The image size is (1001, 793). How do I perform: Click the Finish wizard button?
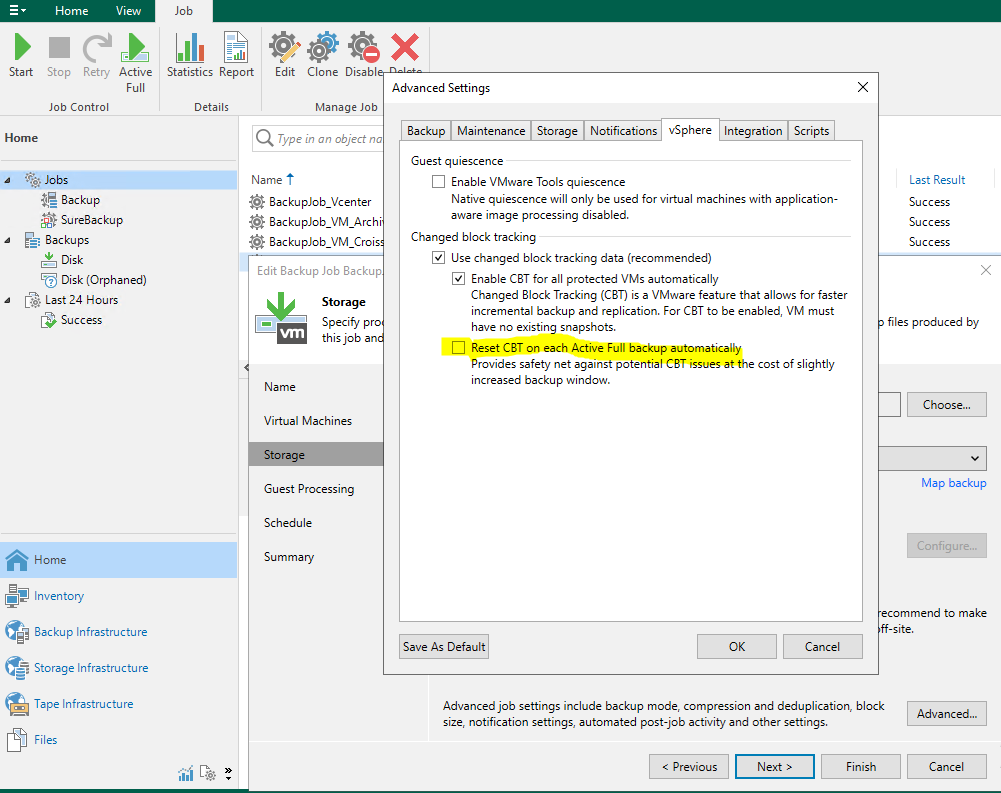click(x=861, y=767)
